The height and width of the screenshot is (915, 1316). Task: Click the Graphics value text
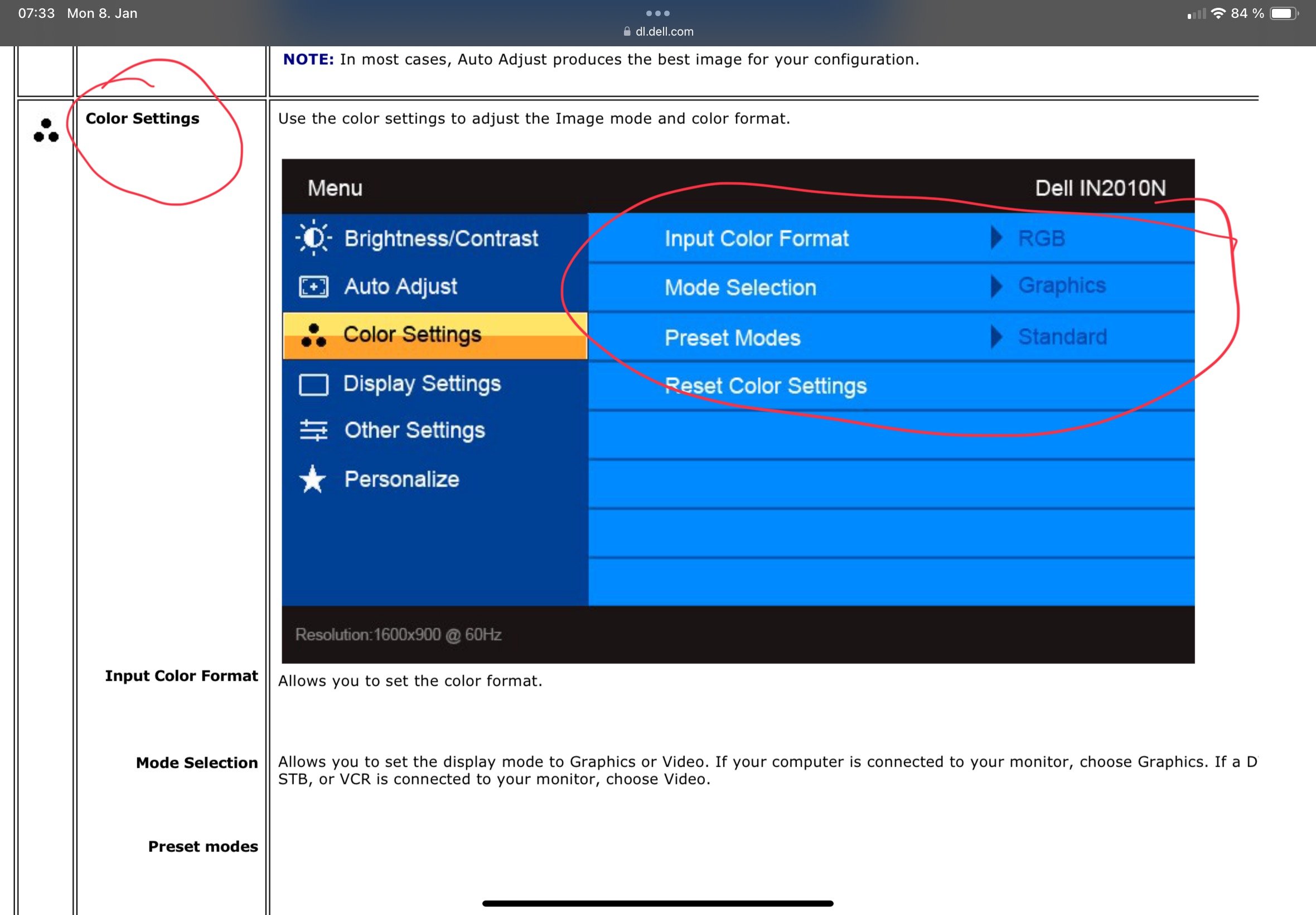1062,286
